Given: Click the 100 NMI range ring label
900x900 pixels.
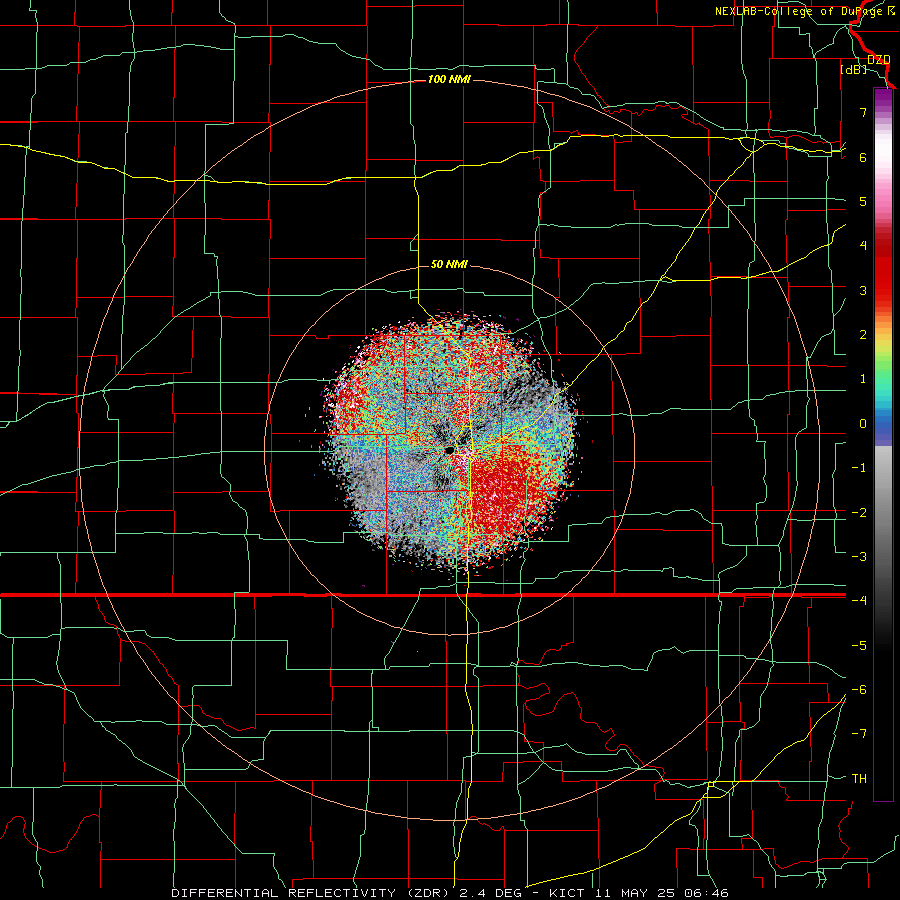Looking at the screenshot, I should 449,79.
